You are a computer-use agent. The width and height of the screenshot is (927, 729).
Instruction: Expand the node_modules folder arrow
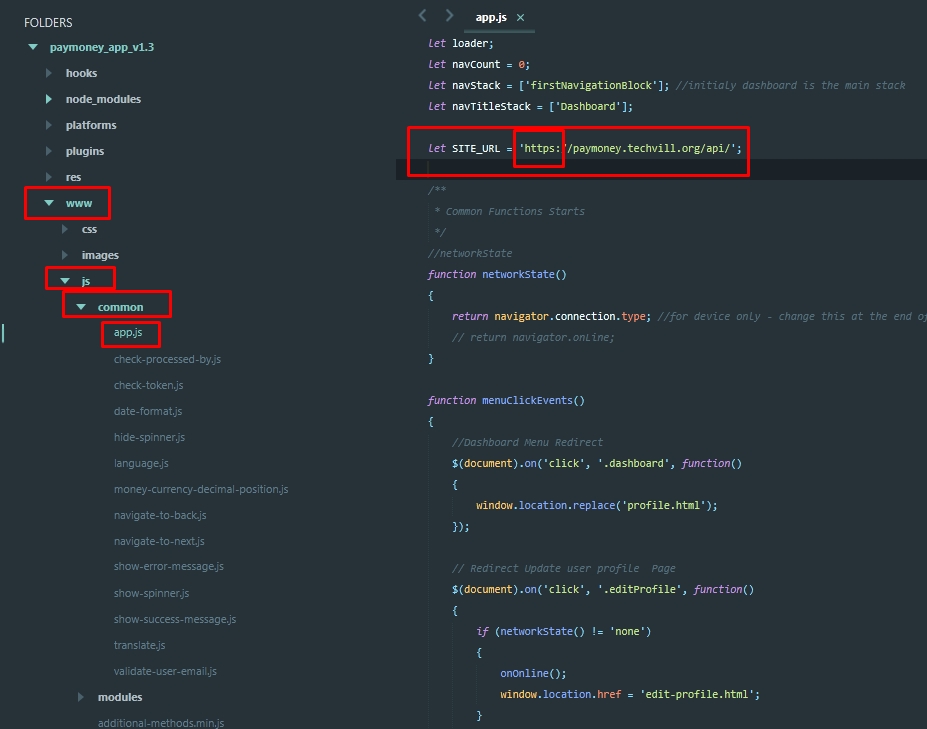pos(49,99)
